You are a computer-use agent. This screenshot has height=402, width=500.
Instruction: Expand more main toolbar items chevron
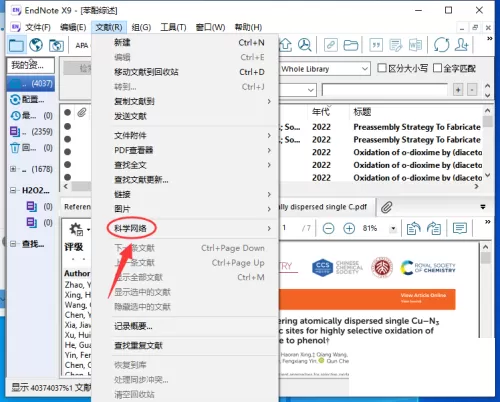click(x=489, y=39)
